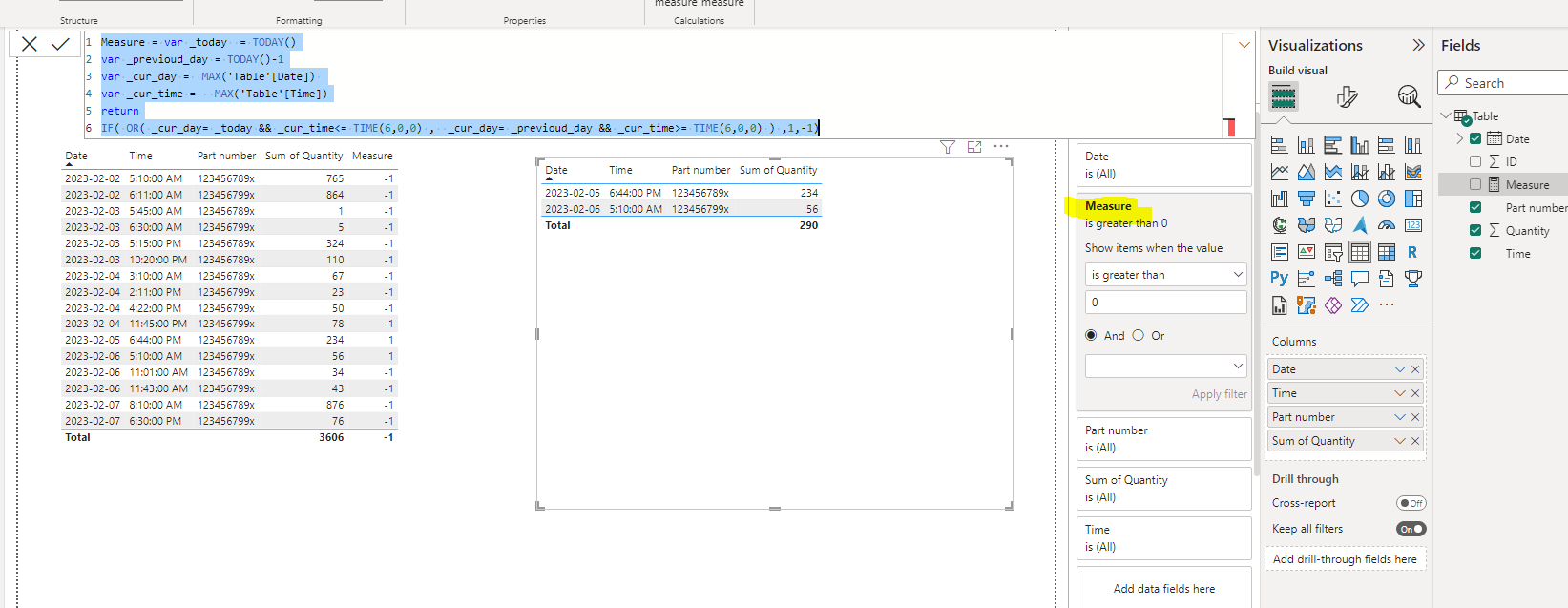Choose the globe map visual

click(x=1280, y=225)
